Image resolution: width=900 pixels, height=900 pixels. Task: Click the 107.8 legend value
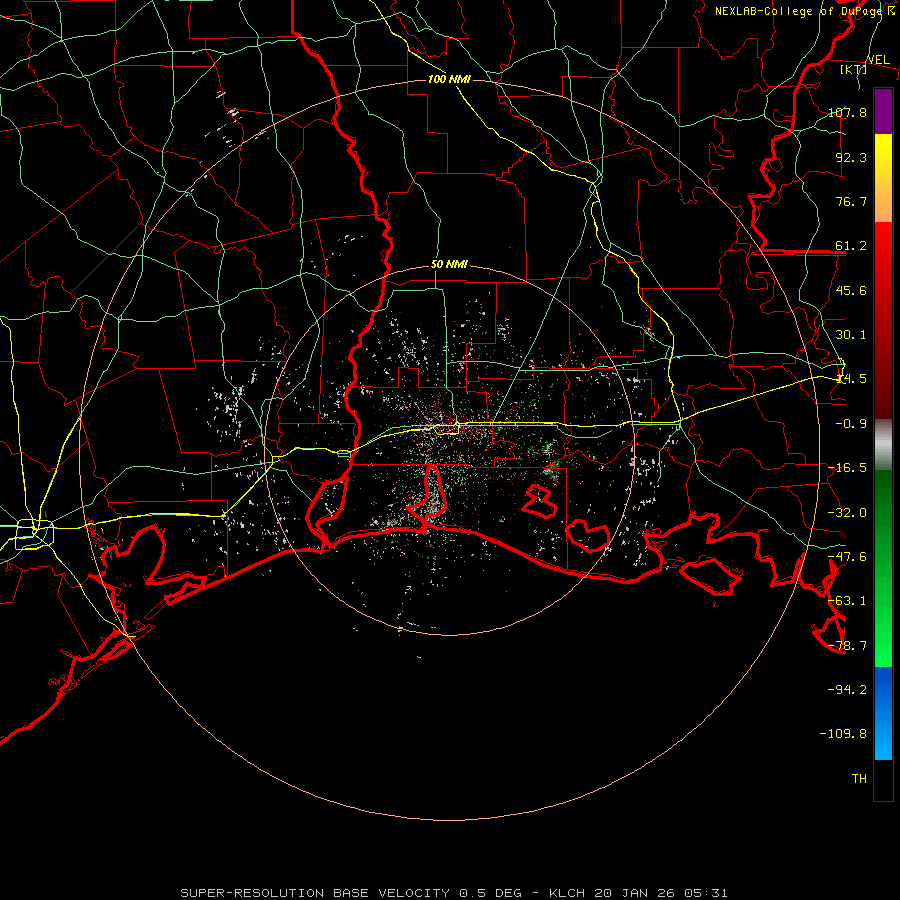(x=847, y=112)
